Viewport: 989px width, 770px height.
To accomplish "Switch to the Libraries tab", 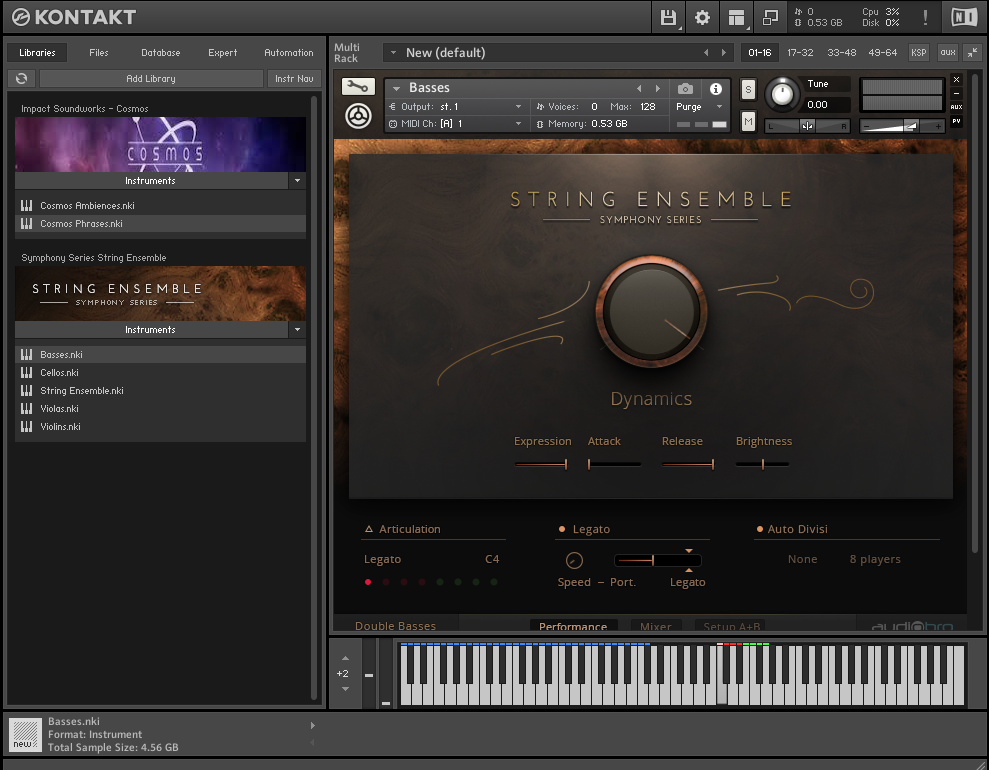I will pos(37,53).
